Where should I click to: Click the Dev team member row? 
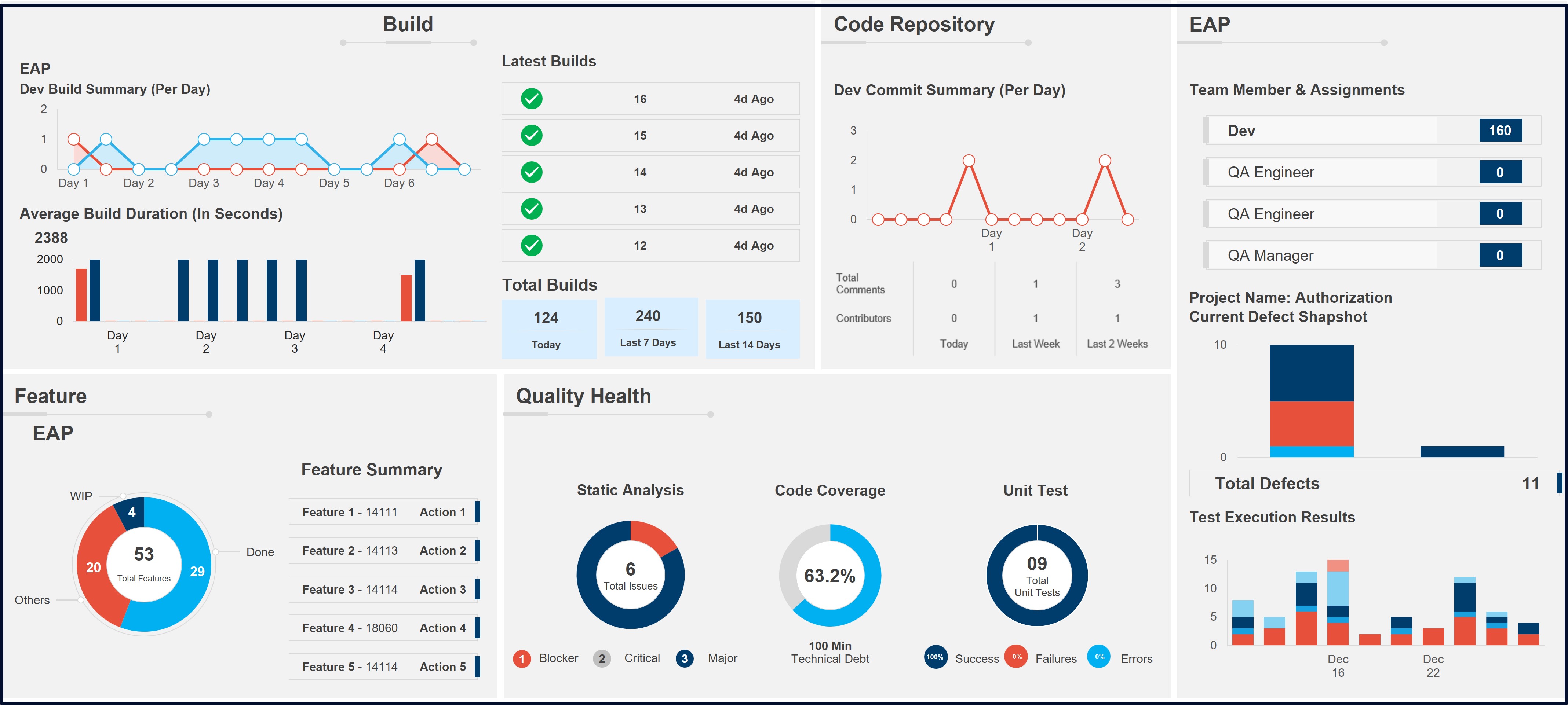click(x=1372, y=130)
